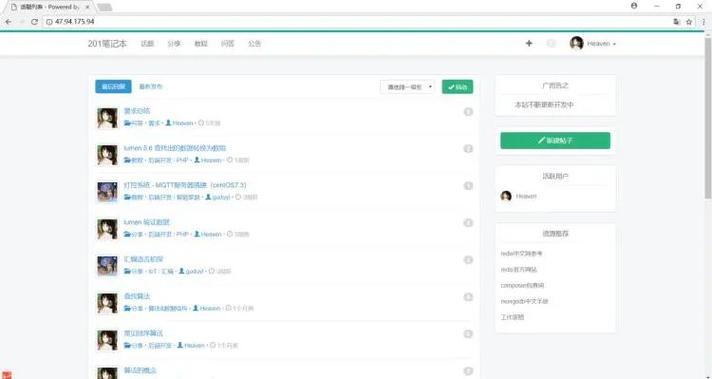Close the current browser tab
Viewport: 712px width, 379px height.
[88, 7]
